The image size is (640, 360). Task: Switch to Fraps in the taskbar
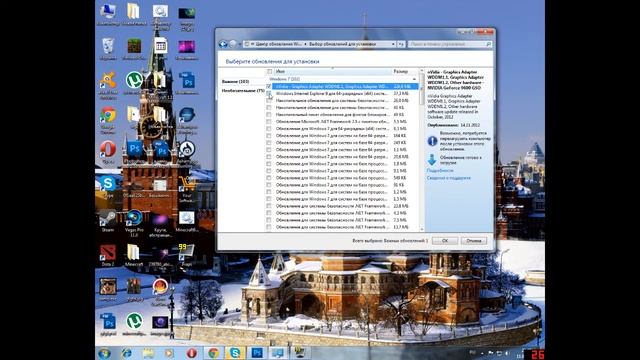point(300,353)
